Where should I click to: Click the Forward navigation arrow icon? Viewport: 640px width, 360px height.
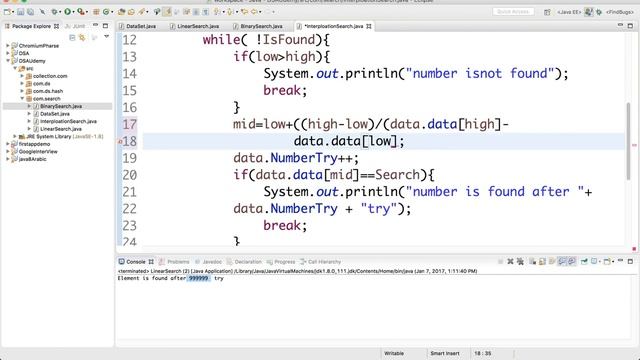268,12
